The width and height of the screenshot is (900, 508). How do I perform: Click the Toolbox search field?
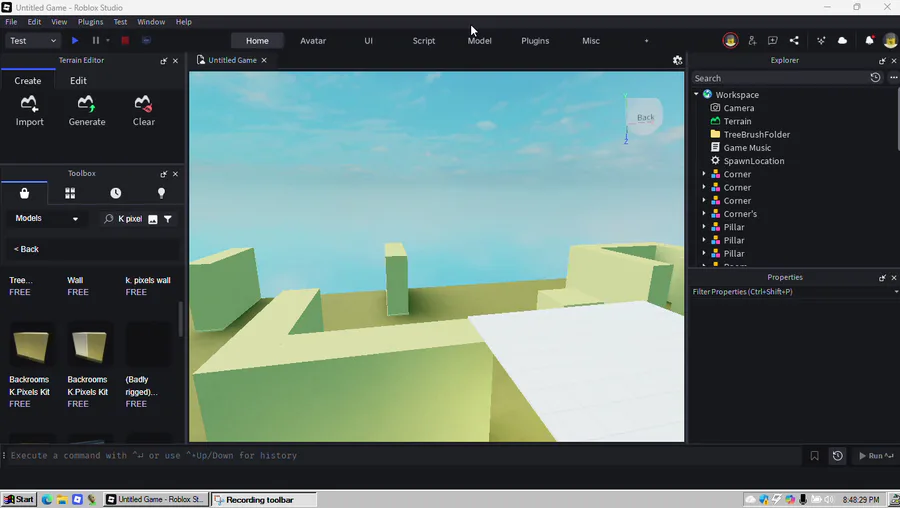[x=130, y=219]
